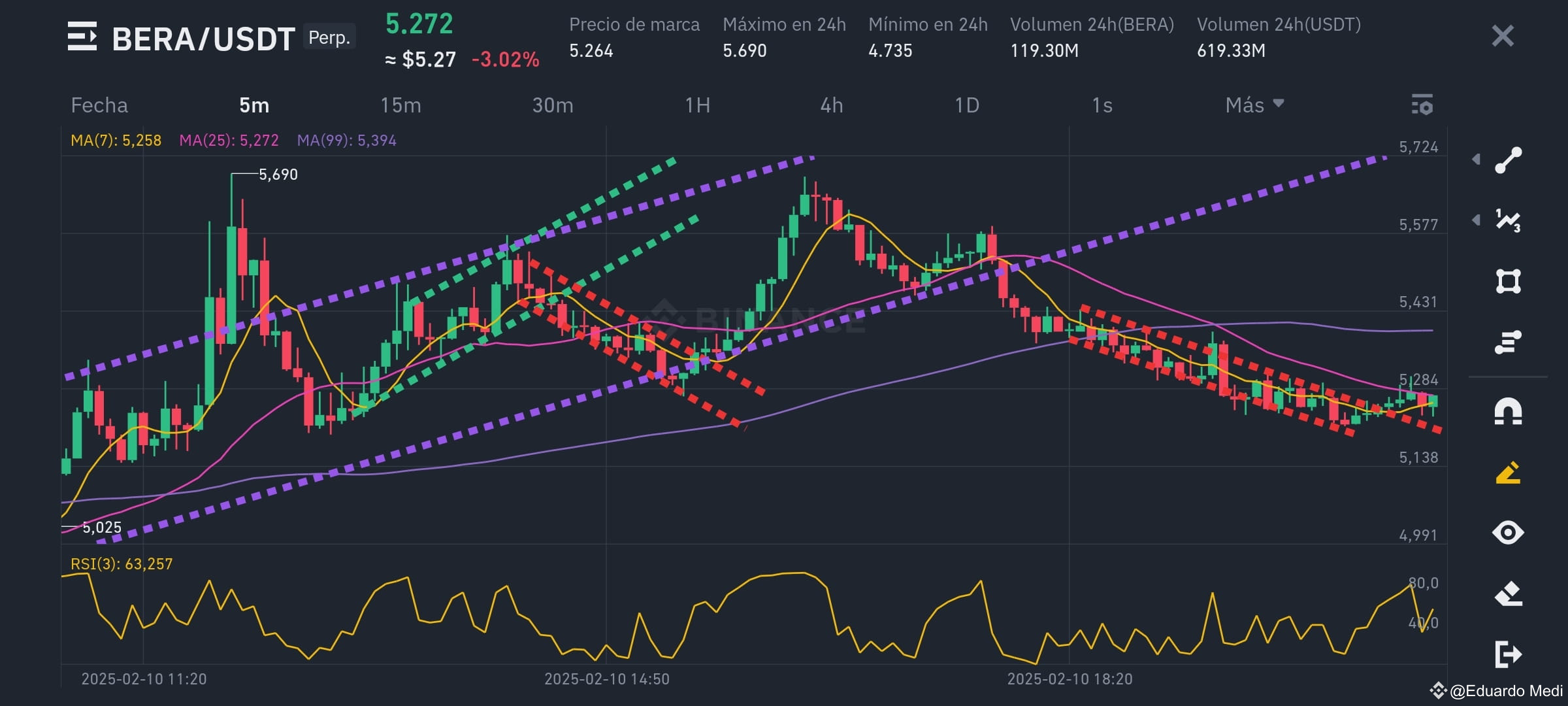Open the Más timeframe dropdown
1568x706 pixels.
(x=1254, y=105)
